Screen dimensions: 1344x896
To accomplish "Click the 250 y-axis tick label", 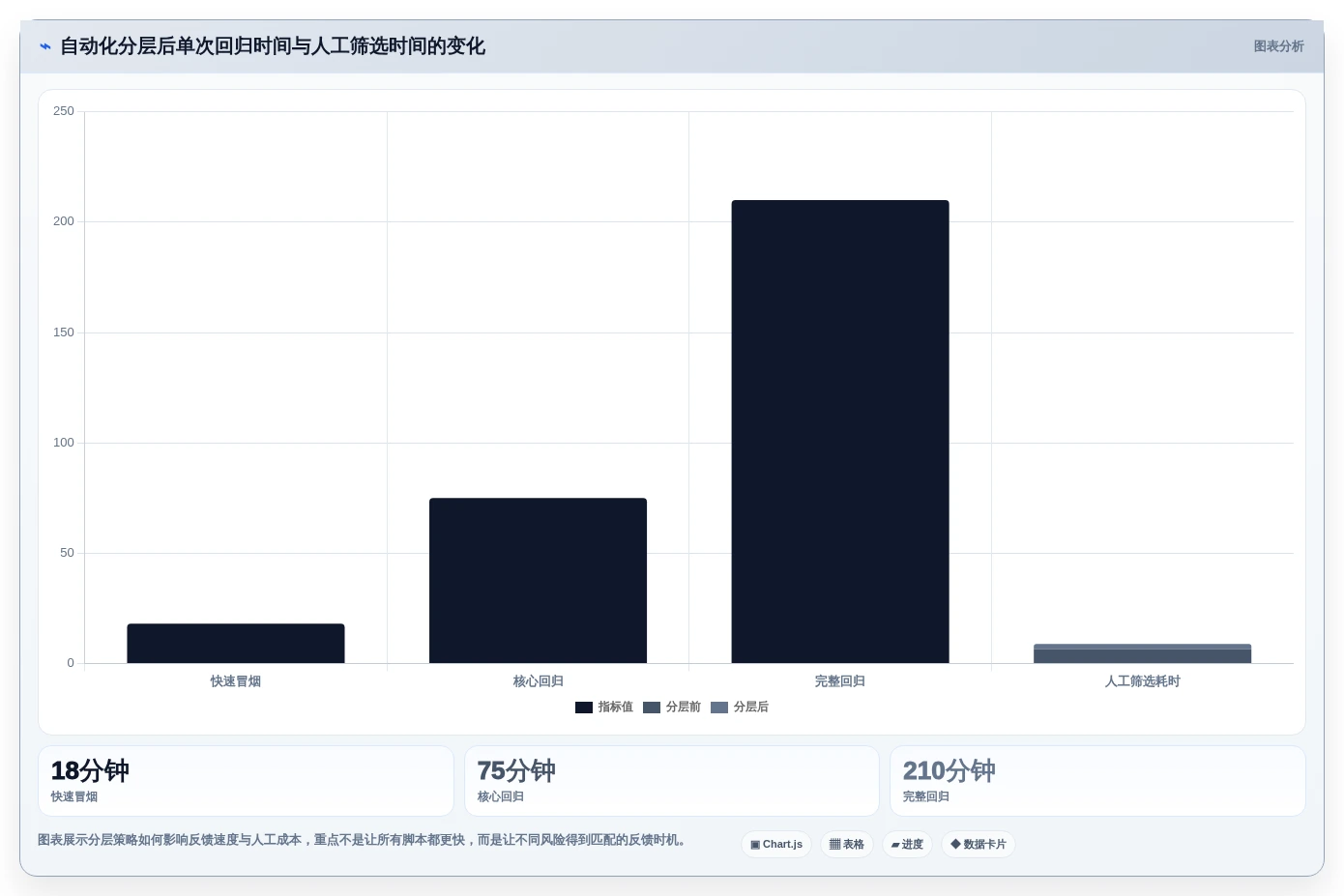I will click(64, 111).
